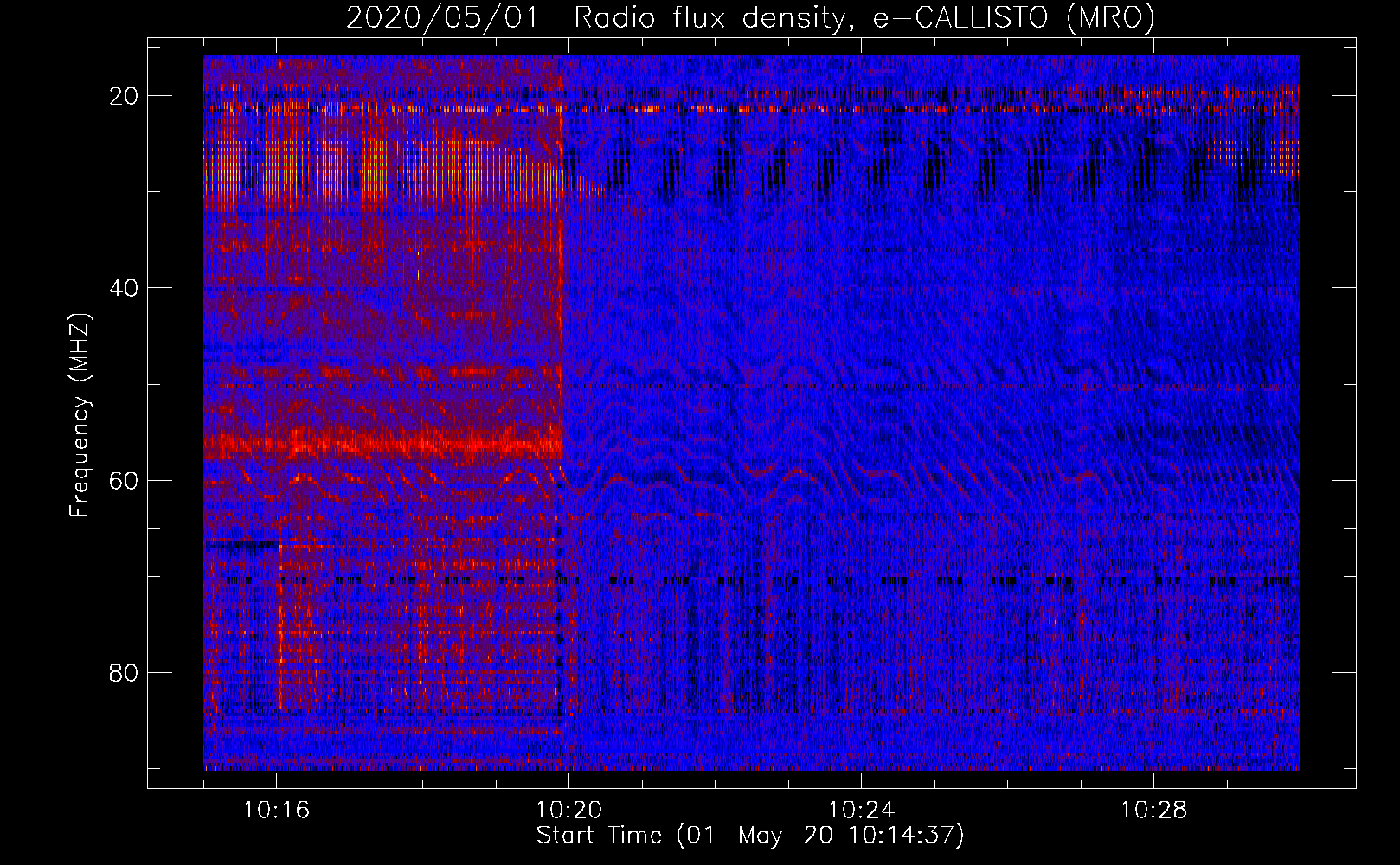Click the 'Start Time (01-May-20 10:14:37)' label
The image size is (1400, 865).
[x=749, y=836]
